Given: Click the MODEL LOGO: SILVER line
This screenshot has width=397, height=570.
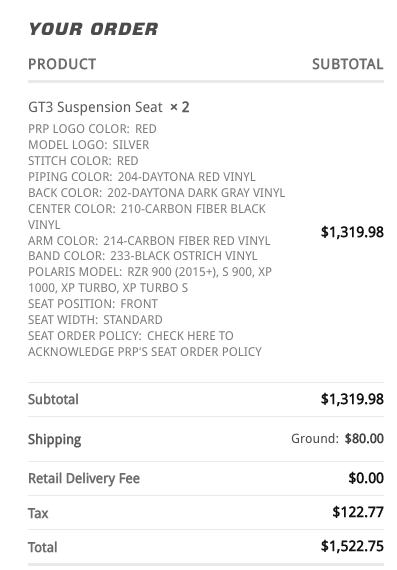Looking at the screenshot, I should coord(89,145).
